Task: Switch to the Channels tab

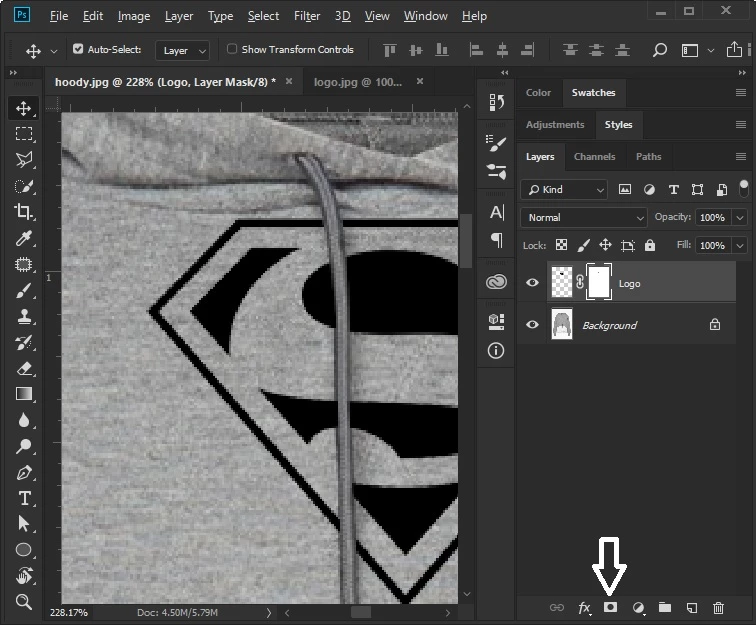Action: pyautogui.click(x=594, y=157)
